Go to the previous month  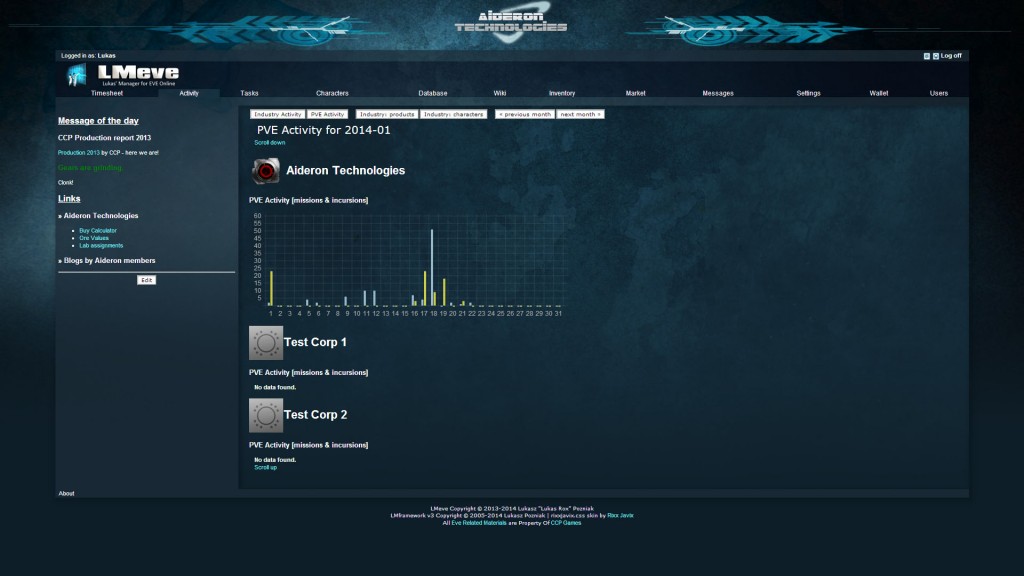pyautogui.click(x=524, y=114)
